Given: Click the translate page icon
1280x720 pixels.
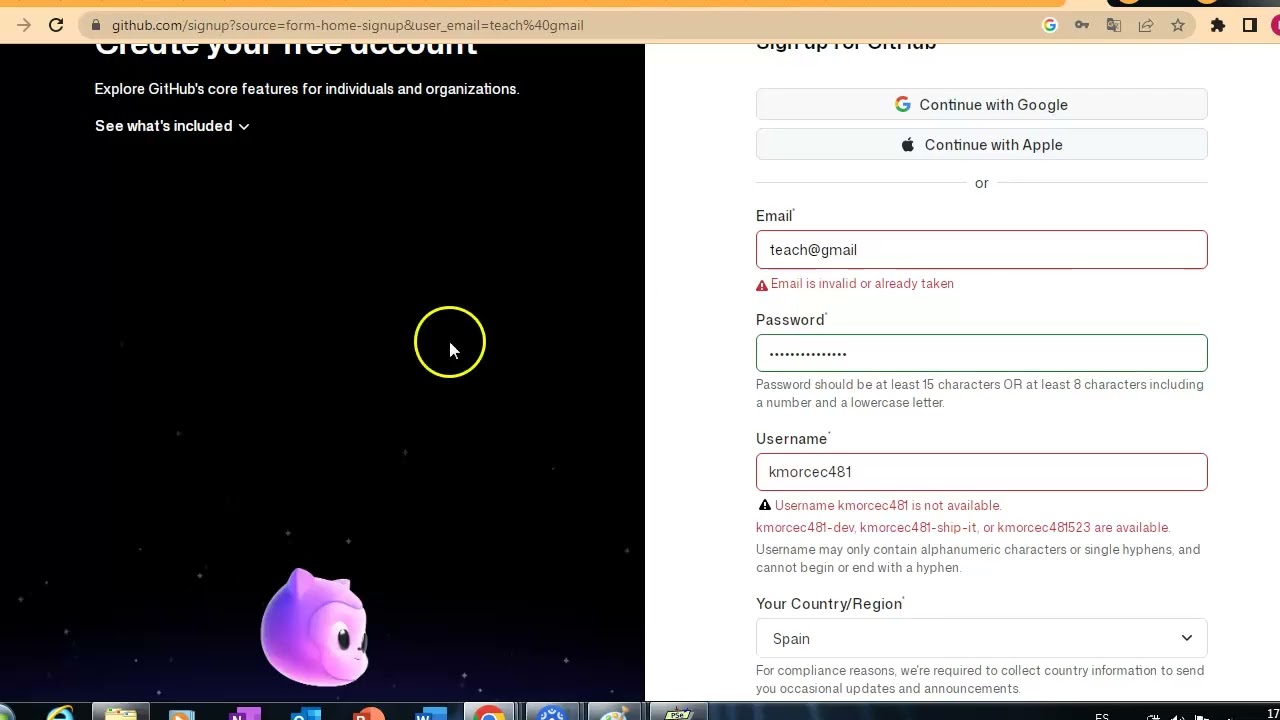Looking at the screenshot, I should pos(1114,25).
